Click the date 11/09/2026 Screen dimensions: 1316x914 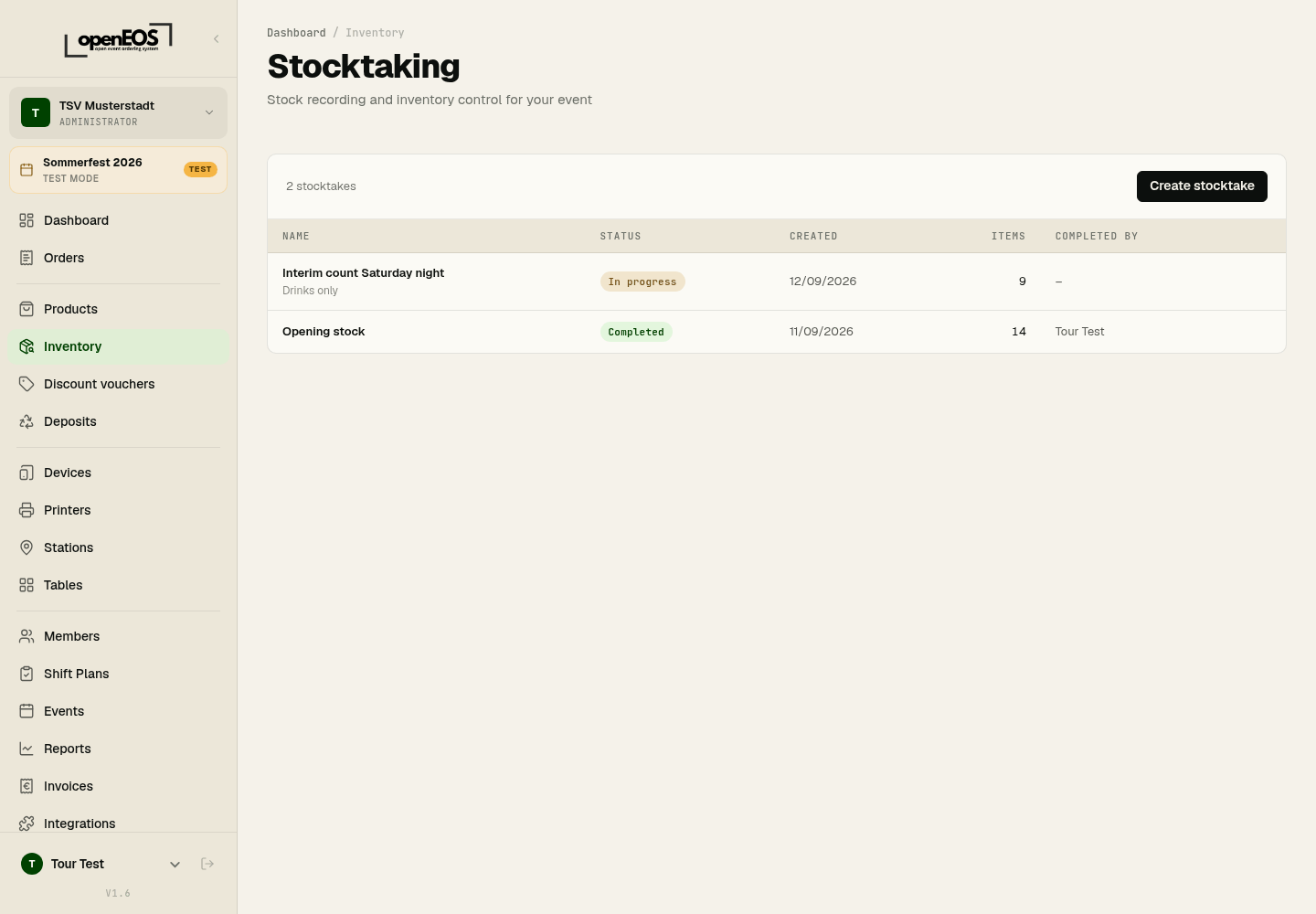(x=822, y=332)
